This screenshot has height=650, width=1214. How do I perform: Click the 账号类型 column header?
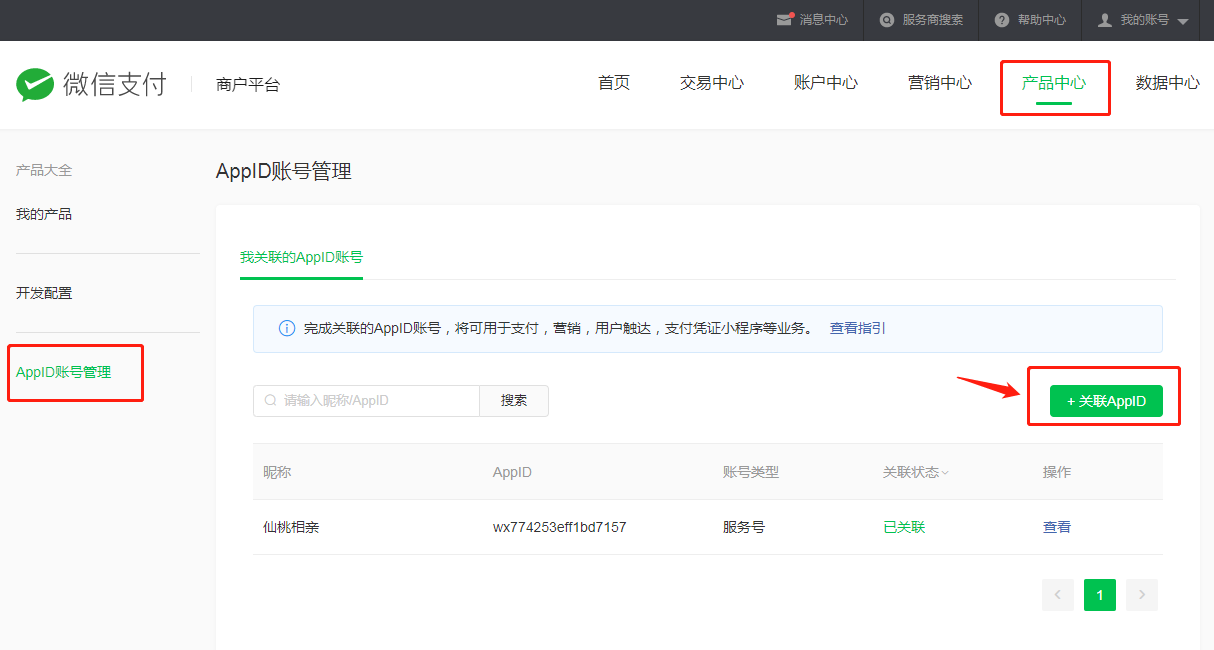coord(751,472)
